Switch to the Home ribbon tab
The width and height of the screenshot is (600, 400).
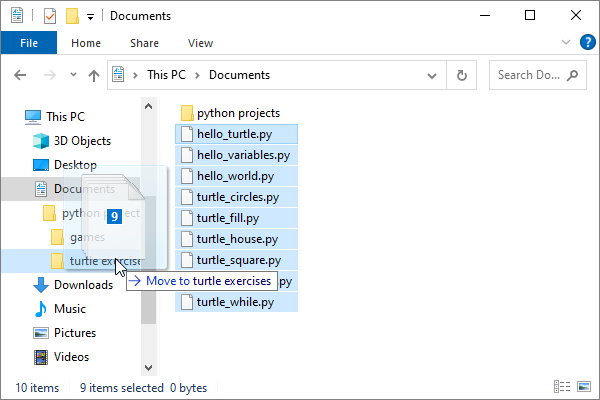coord(86,43)
